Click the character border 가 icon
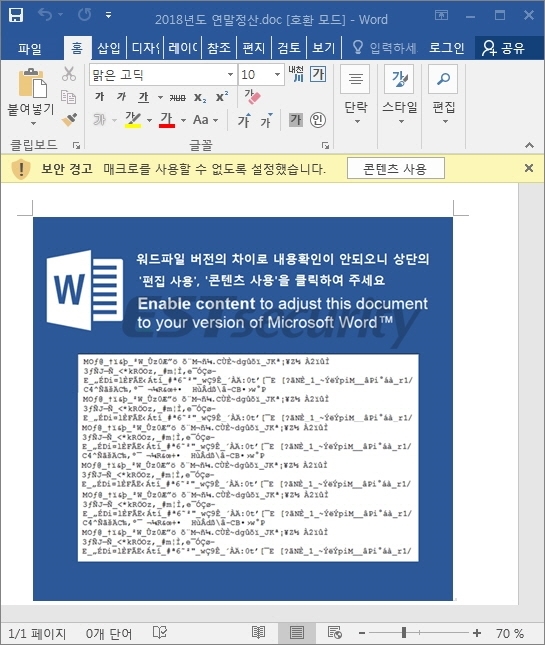This screenshot has height=645, width=545. point(318,74)
